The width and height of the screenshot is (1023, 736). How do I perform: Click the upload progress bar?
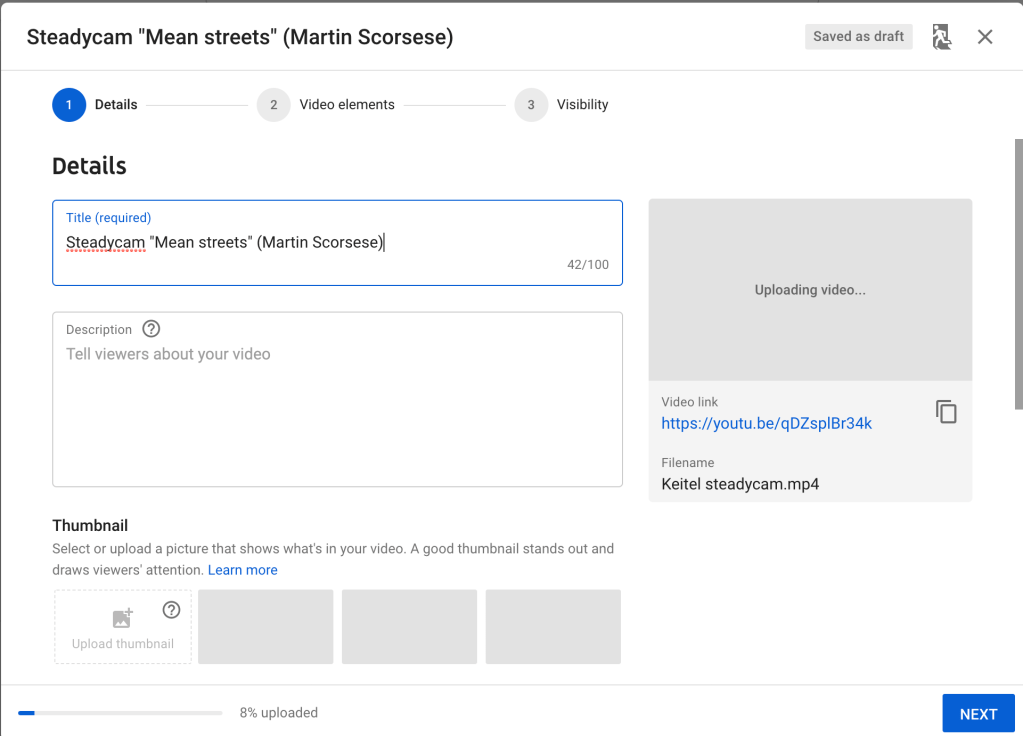tap(120, 713)
